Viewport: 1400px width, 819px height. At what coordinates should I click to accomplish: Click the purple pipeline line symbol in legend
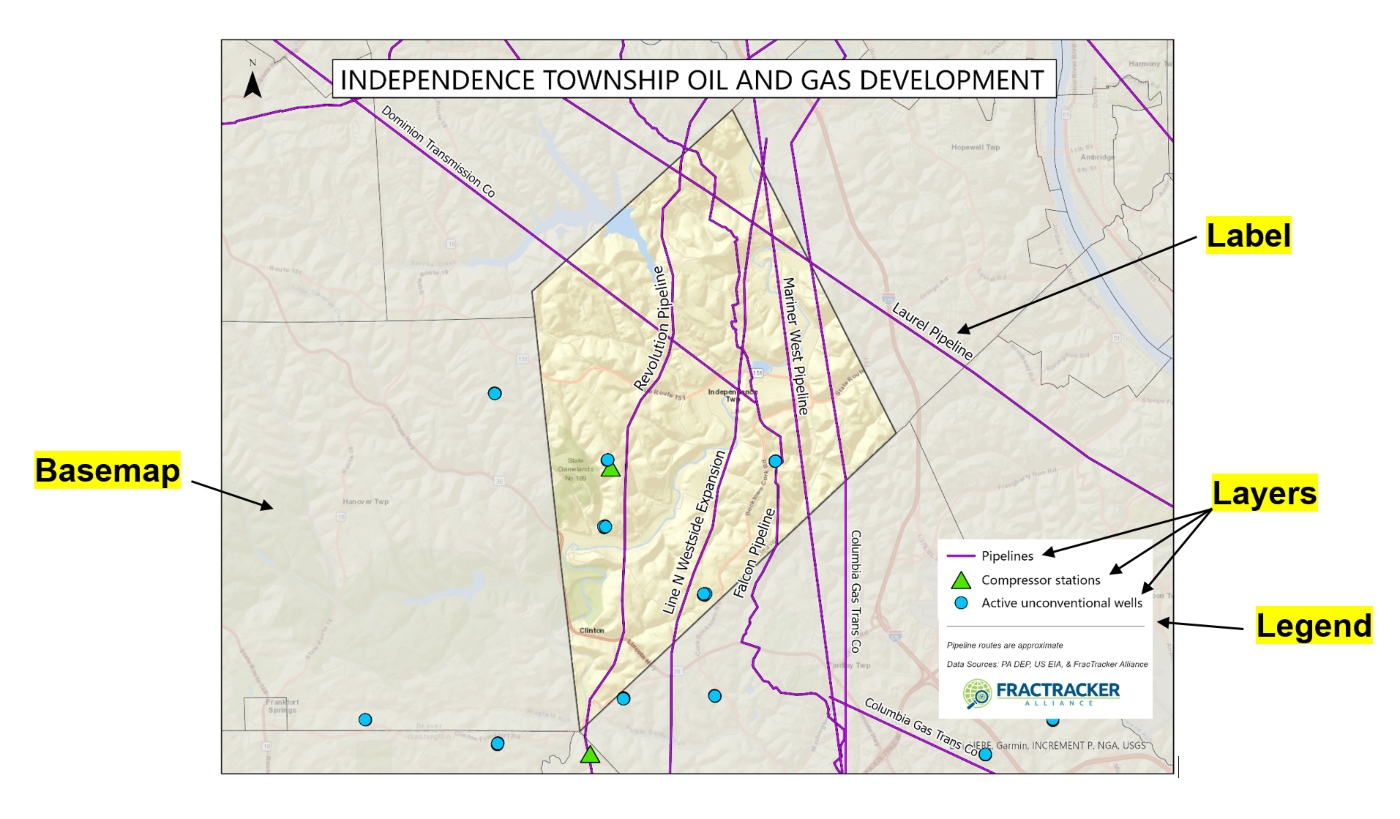point(960,556)
